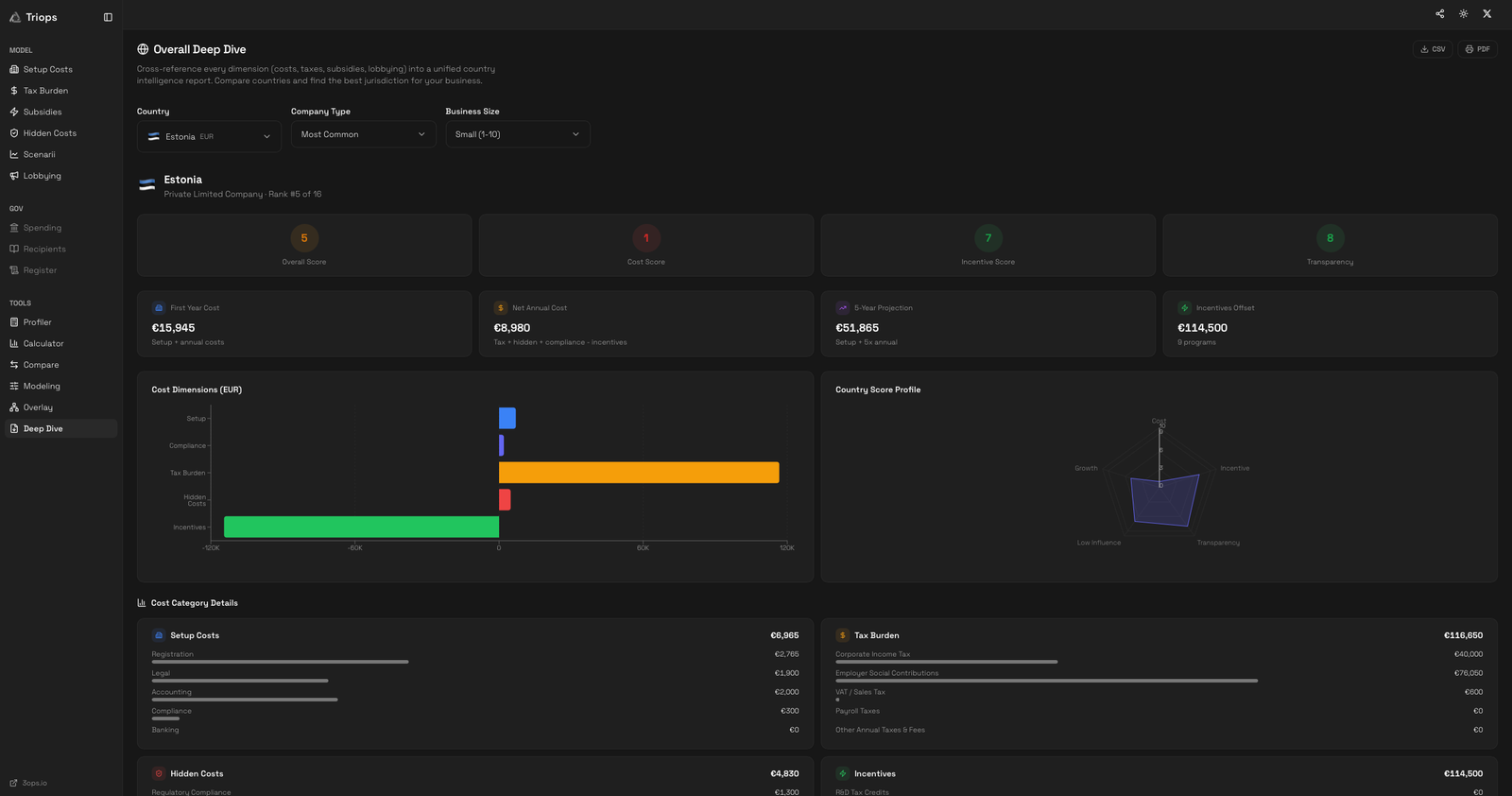Click the Compare arrows icon in sidebar
This screenshot has height=796, width=1512.
click(x=14, y=365)
